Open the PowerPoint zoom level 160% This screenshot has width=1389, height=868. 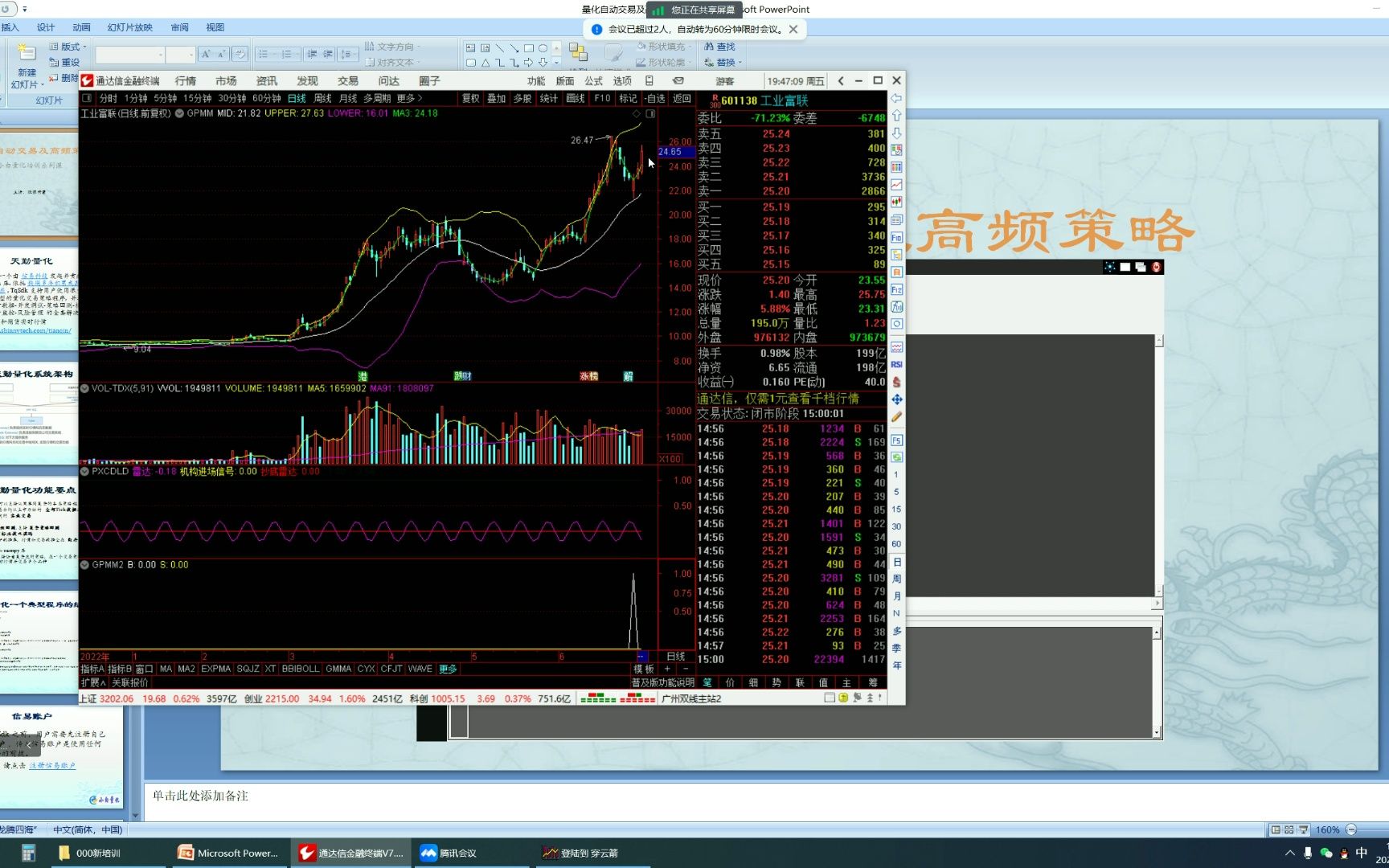point(1328,829)
